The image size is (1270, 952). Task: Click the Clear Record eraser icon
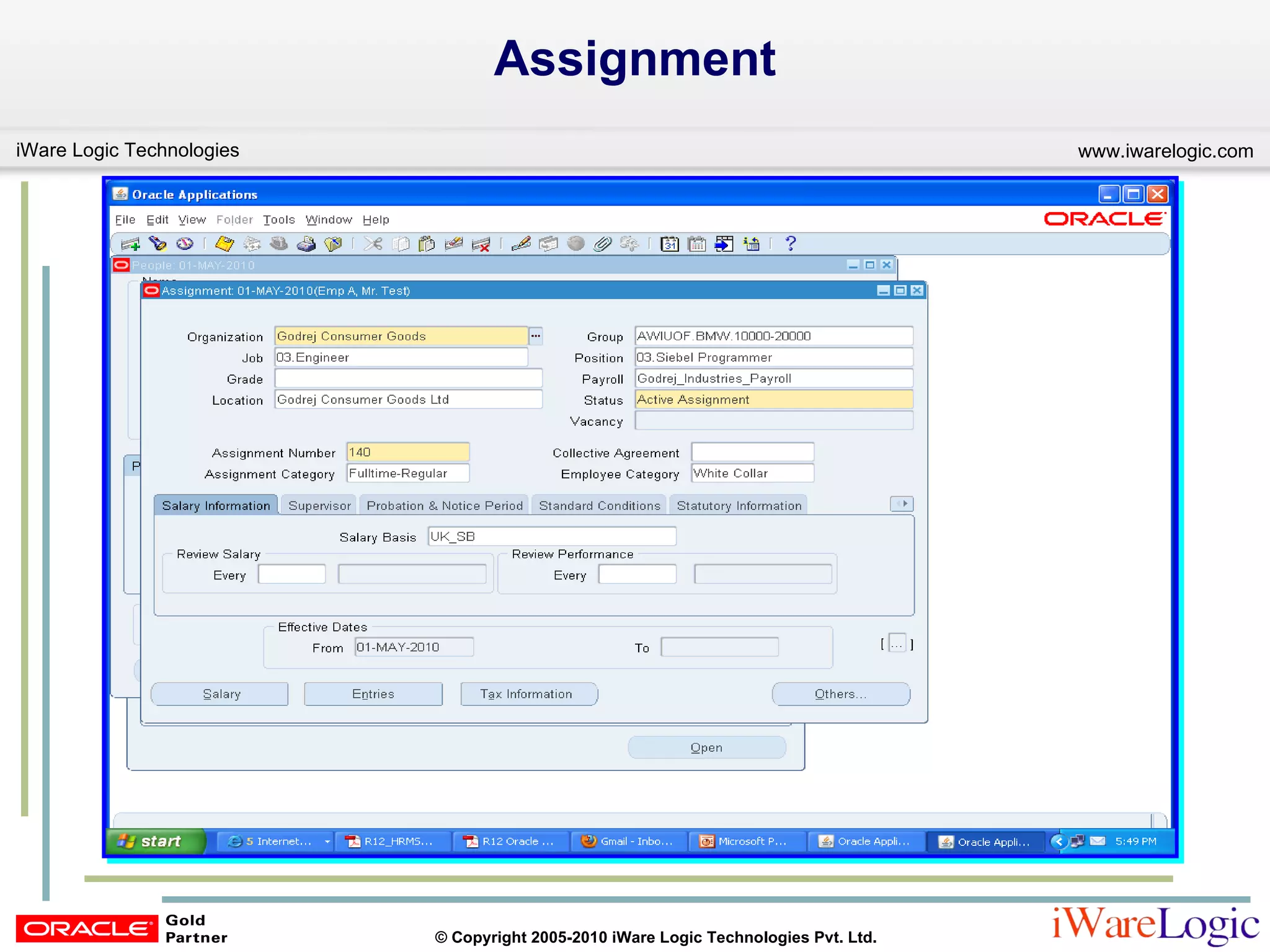click(454, 244)
